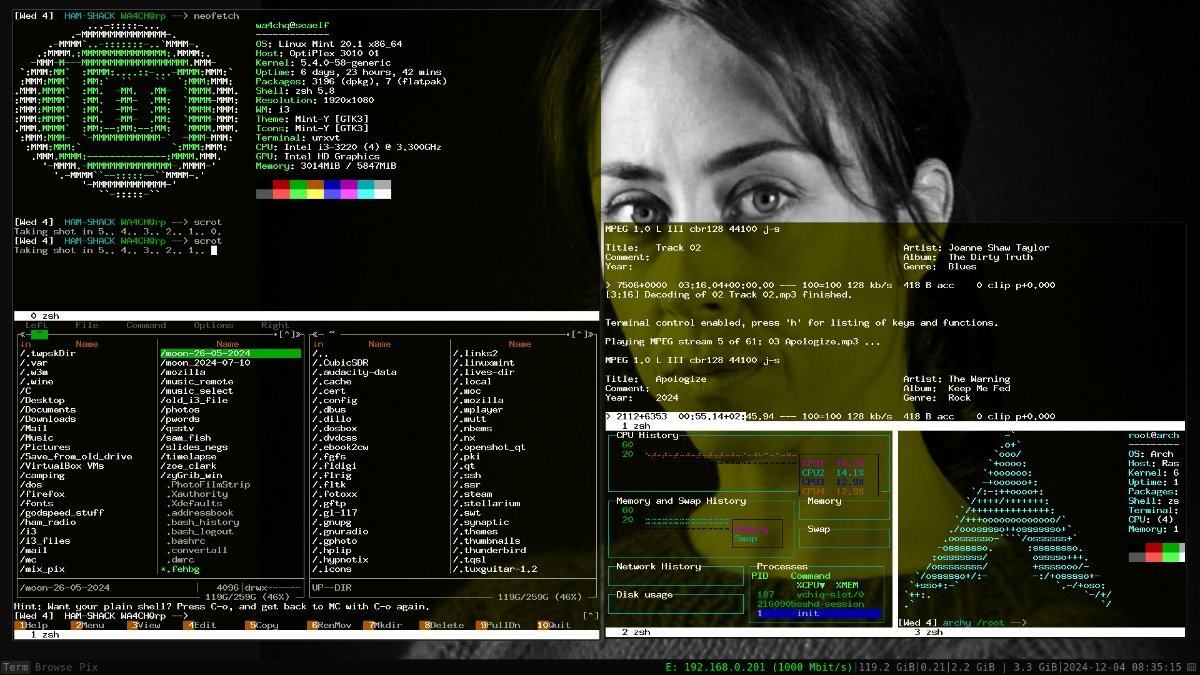Click the 5Copy function key button

pos(263,625)
